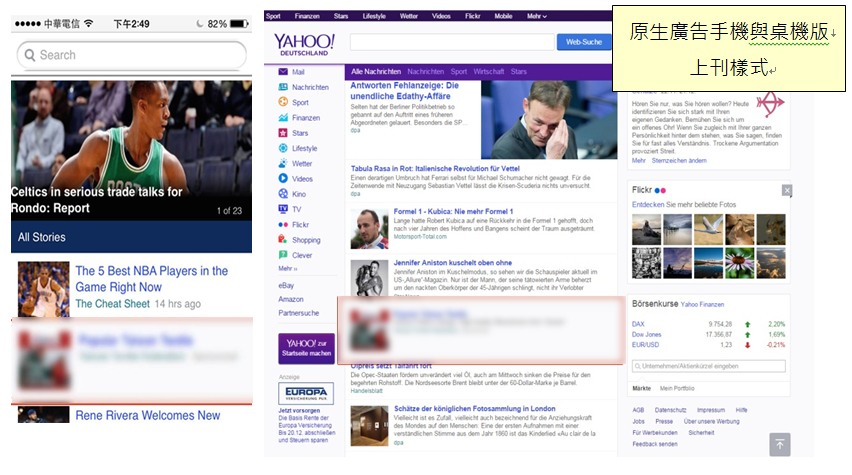The height and width of the screenshot is (475, 852).
Task: Focus the Yahoo web search input
Action: pyautogui.click(x=452, y=42)
